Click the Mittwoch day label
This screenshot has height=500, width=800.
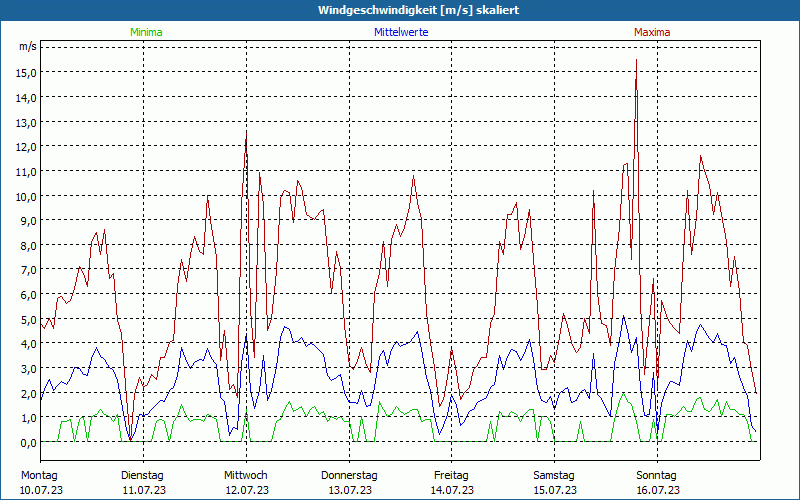click(x=246, y=475)
